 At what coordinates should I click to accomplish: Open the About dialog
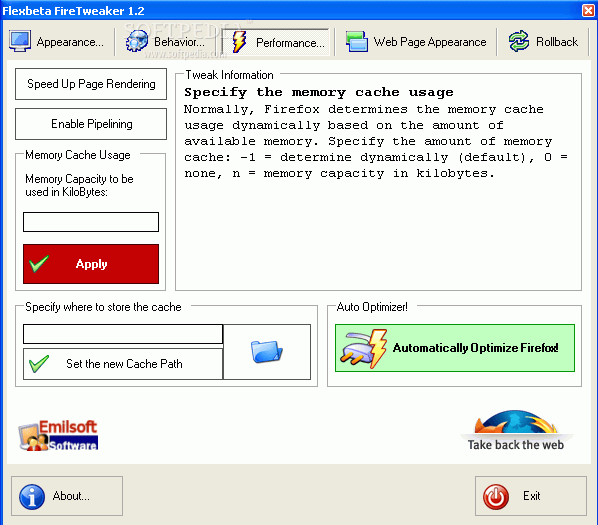67,496
